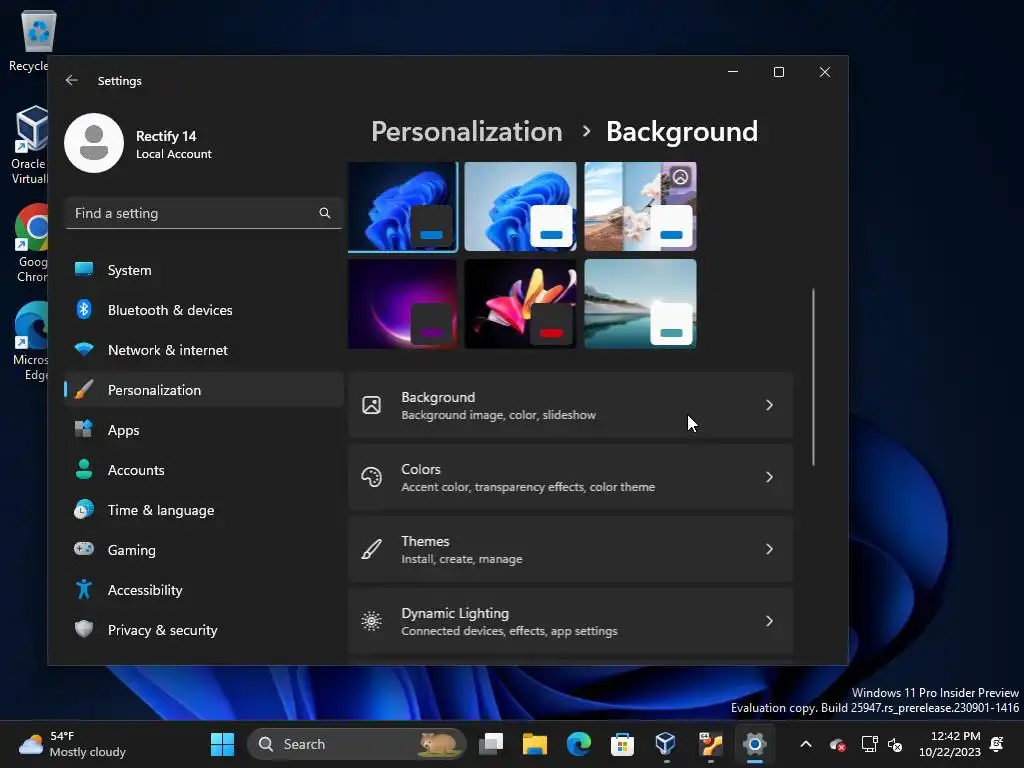Image resolution: width=1024 pixels, height=768 pixels.
Task: Select the Personalization category
Action: 204,390
